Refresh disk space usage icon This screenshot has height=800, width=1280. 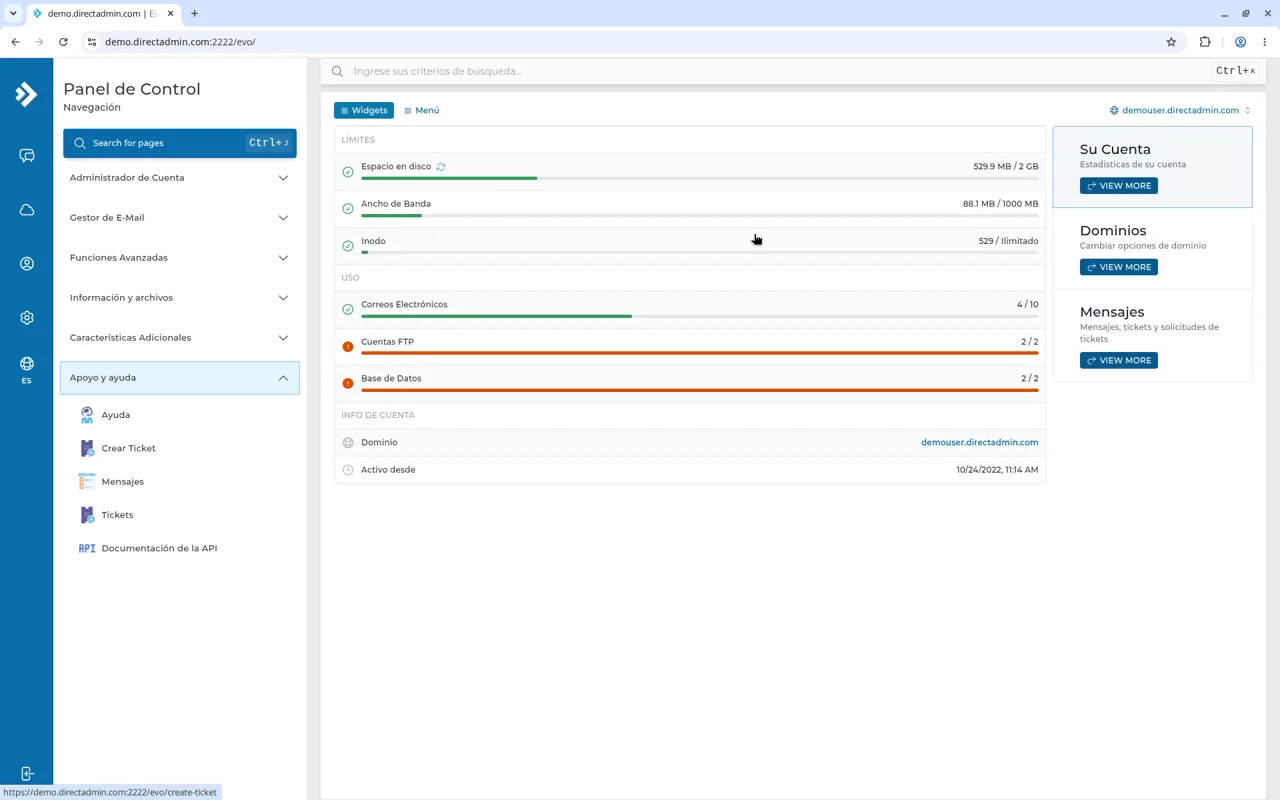pos(441,167)
